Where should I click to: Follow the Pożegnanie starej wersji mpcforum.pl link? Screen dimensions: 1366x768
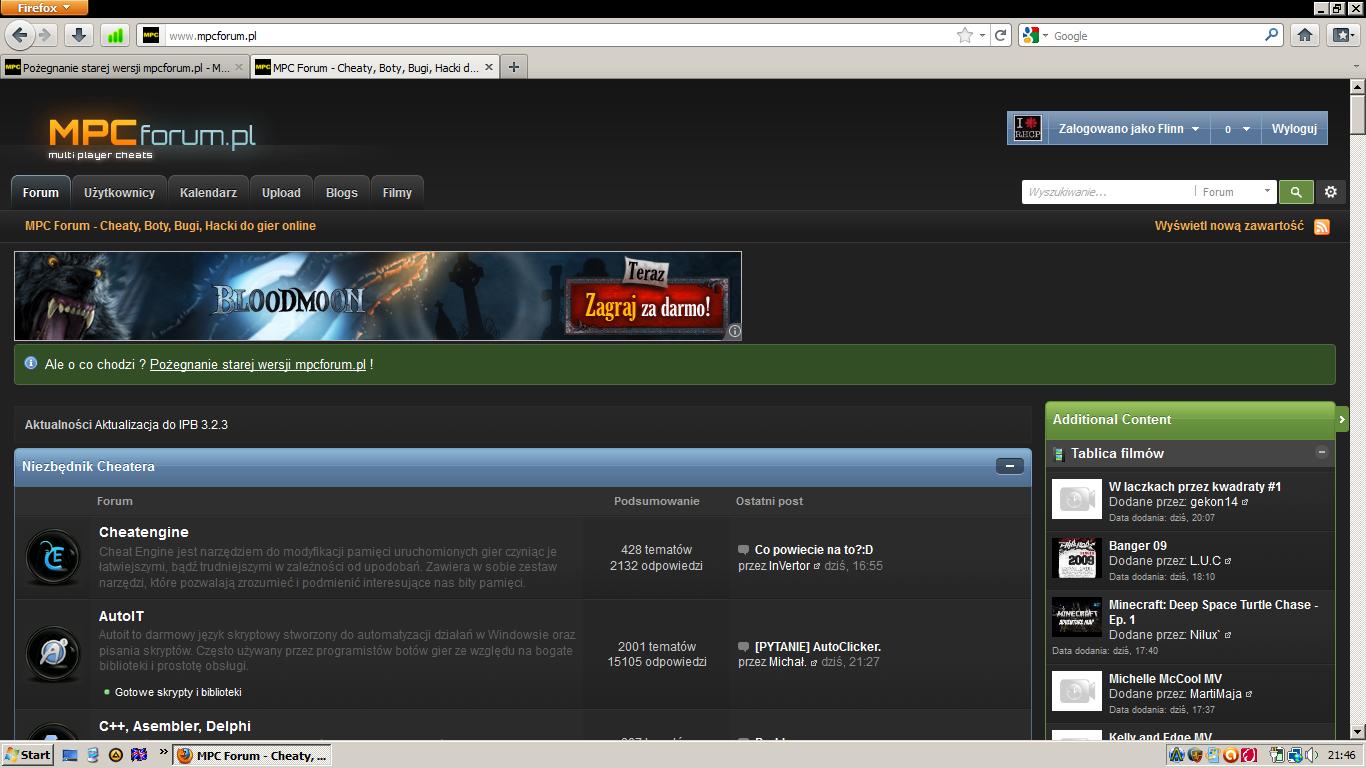click(x=258, y=365)
